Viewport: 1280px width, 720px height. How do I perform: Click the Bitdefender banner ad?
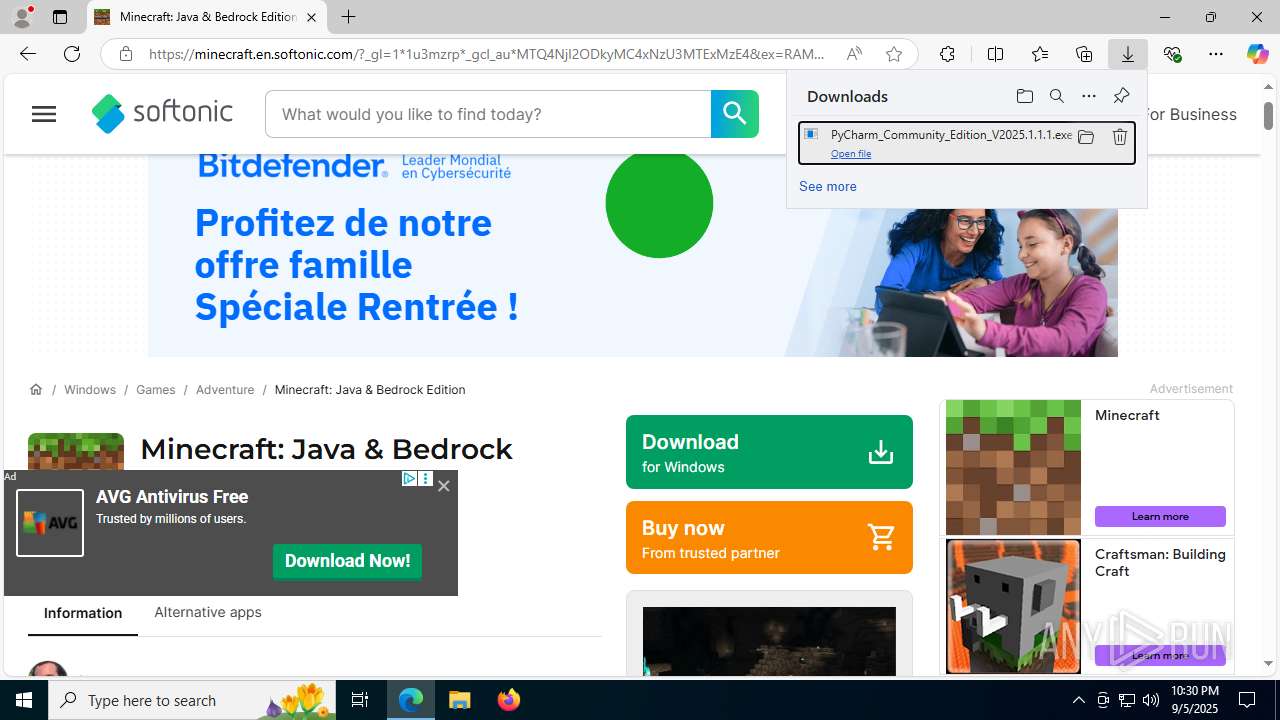pos(633,255)
